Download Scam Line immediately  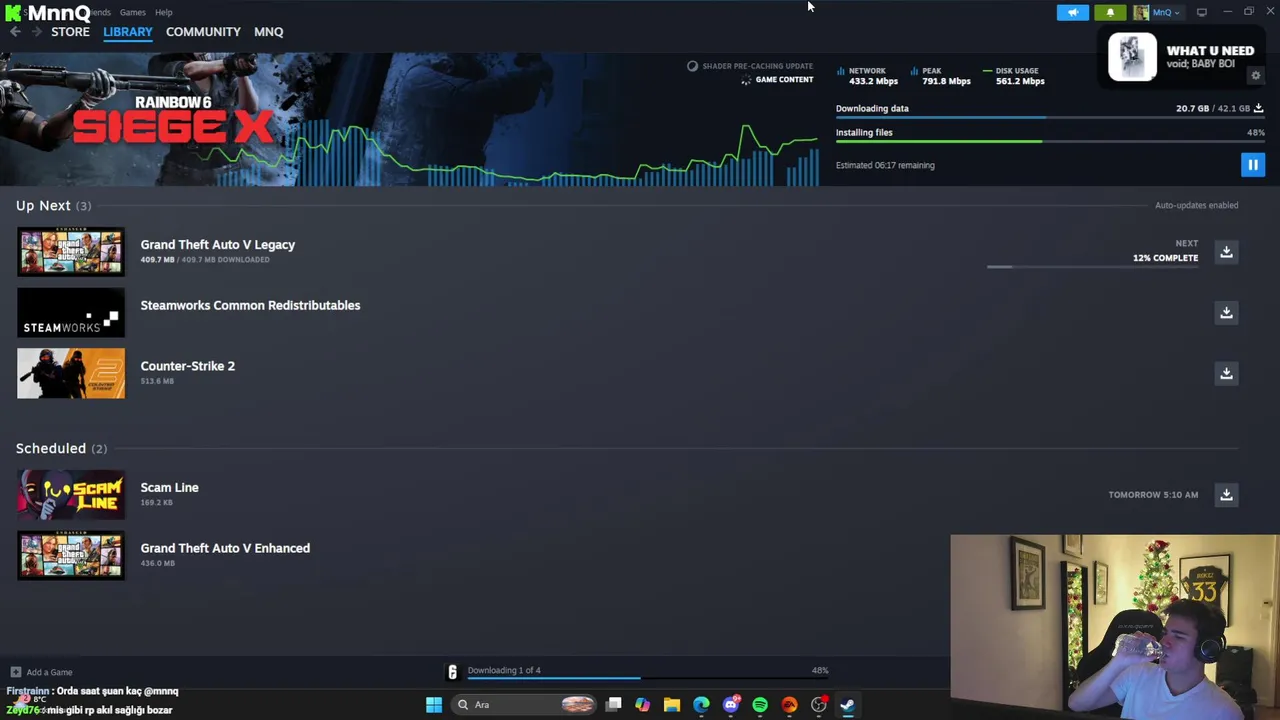click(x=1226, y=494)
